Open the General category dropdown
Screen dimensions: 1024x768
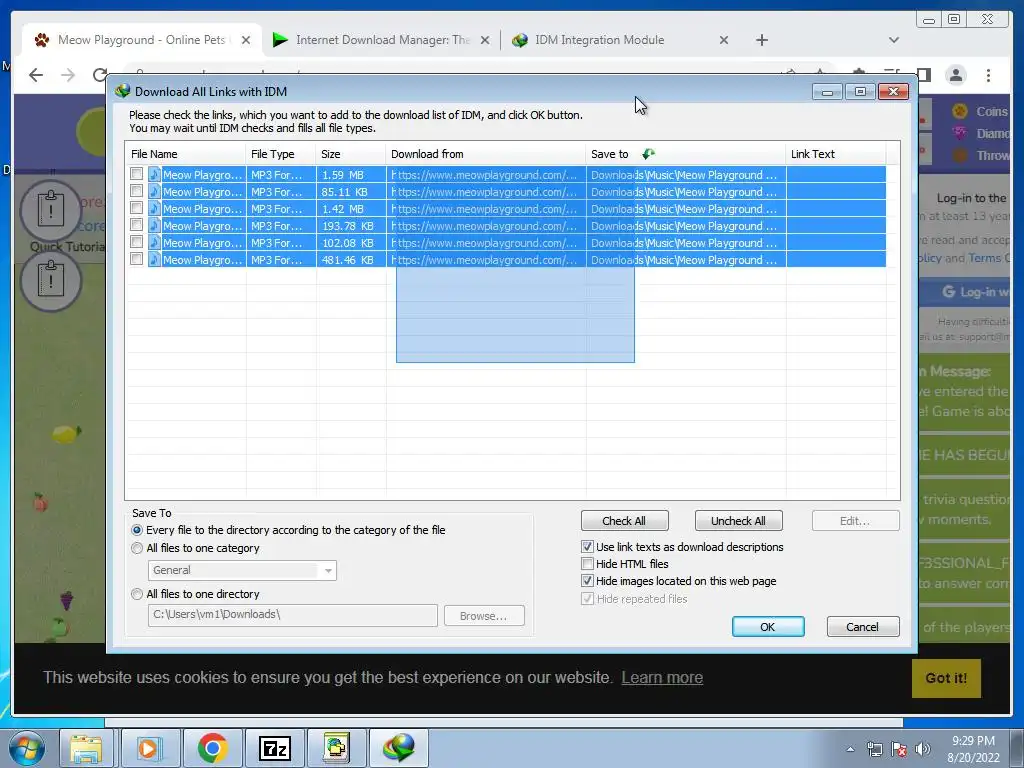[242, 570]
